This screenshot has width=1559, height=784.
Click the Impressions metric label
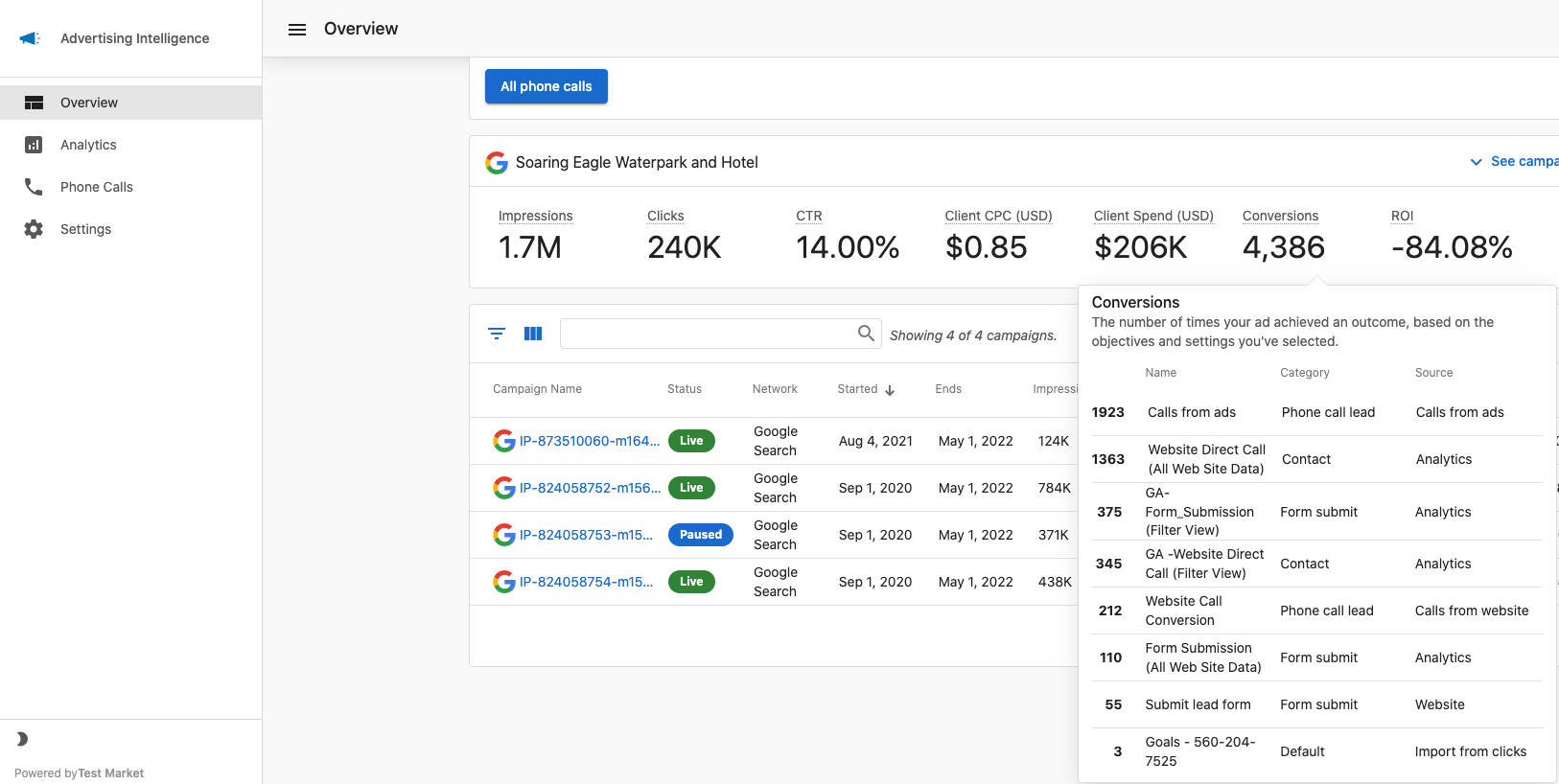(535, 216)
